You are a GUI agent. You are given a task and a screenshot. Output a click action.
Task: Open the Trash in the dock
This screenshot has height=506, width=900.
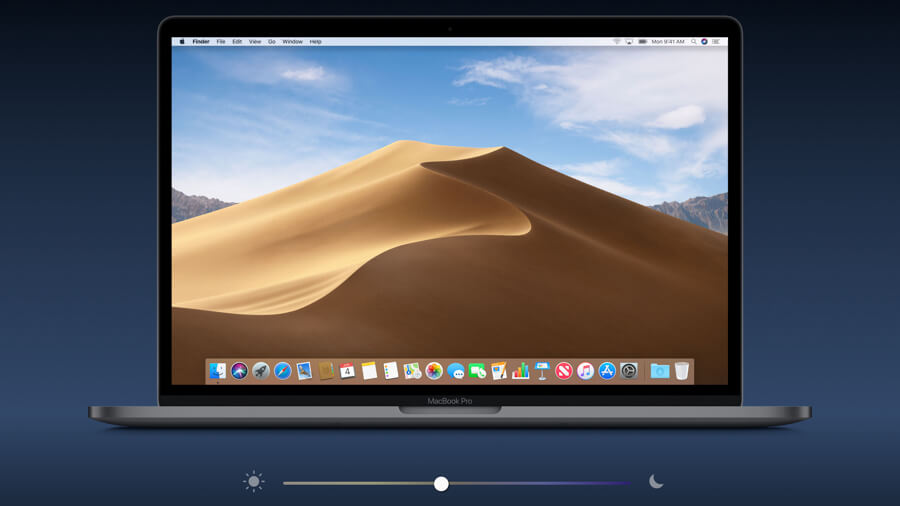(682, 371)
